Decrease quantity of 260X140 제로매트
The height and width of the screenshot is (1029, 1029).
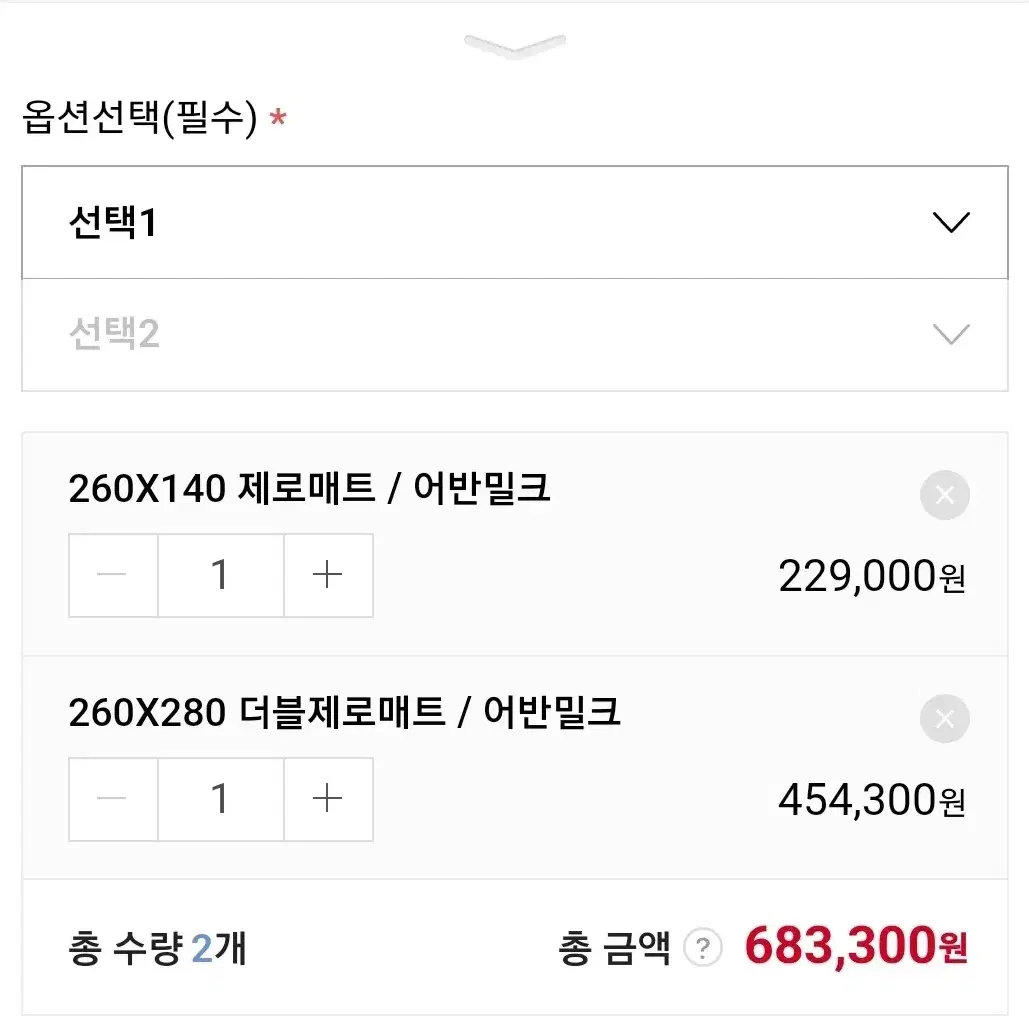pyautogui.click(x=113, y=575)
